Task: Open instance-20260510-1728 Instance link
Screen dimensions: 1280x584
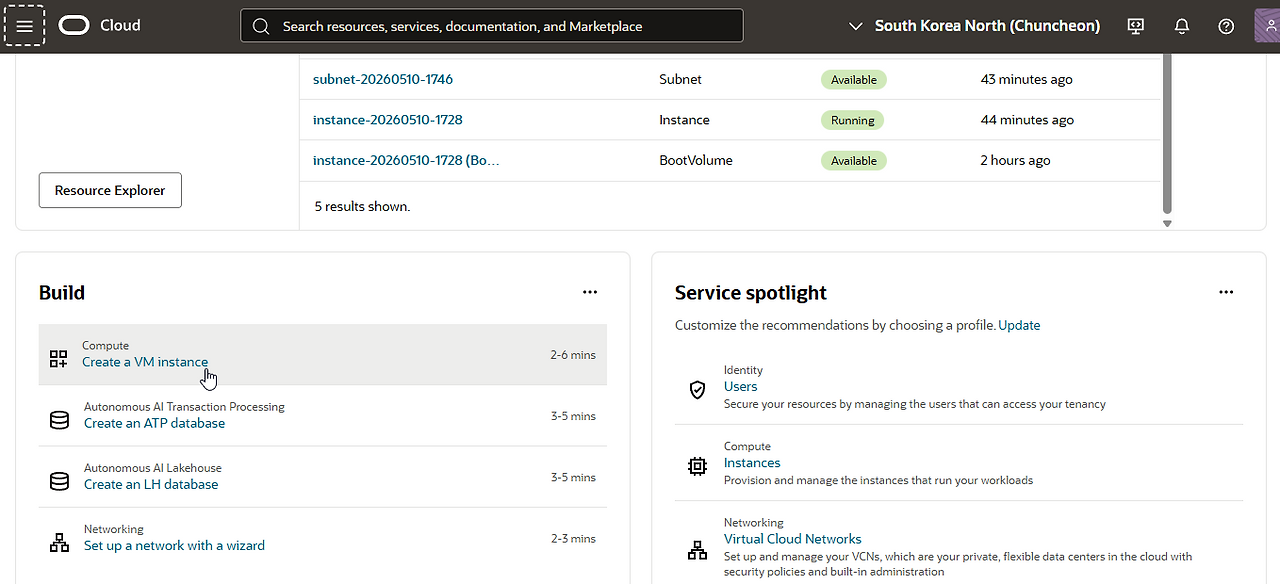Action: click(x=388, y=120)
